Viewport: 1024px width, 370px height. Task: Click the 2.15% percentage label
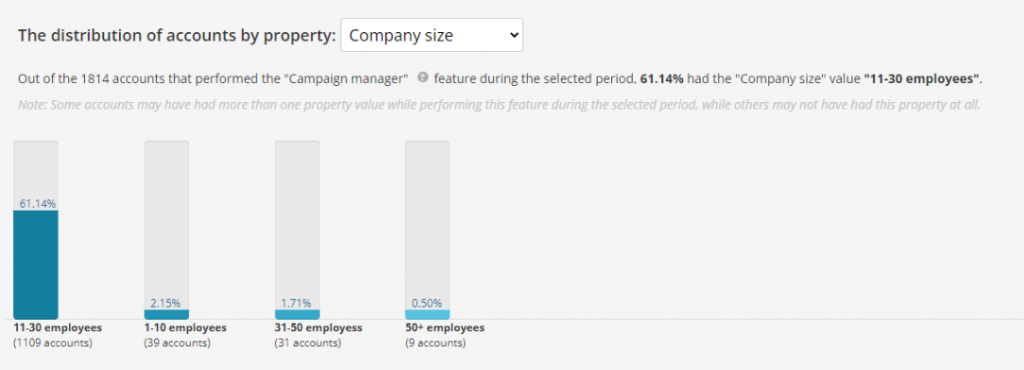pos(165,303)
